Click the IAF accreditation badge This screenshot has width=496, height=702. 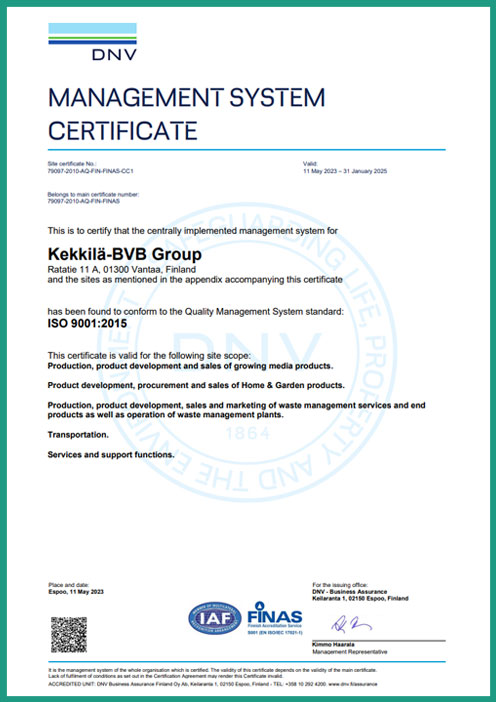[x=214, y=618]
